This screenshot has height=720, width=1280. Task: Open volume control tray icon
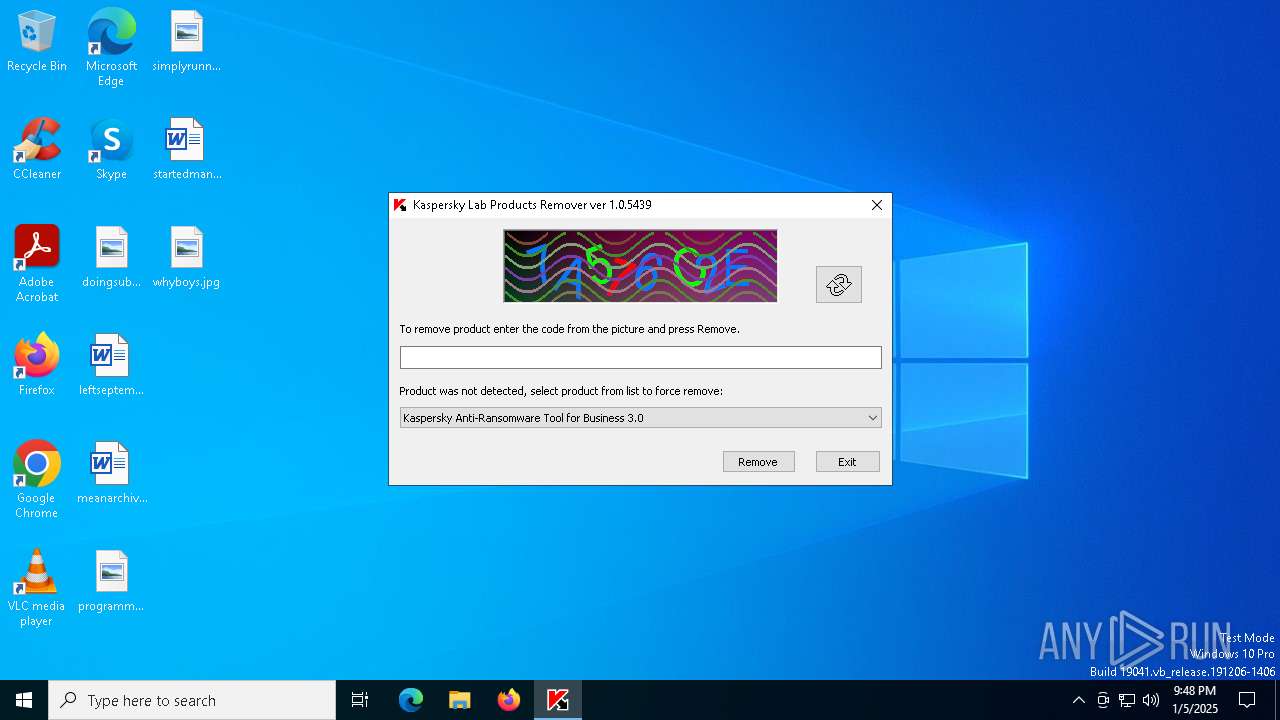(1151, 700)
